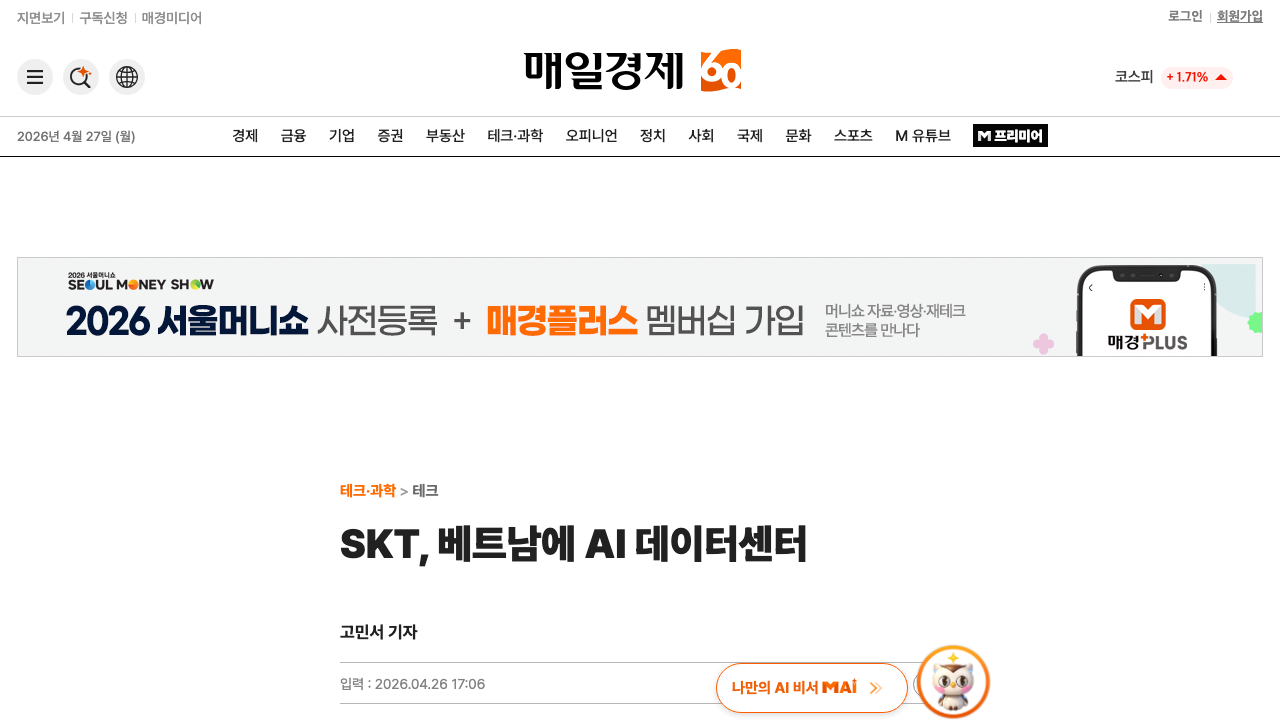The height and width of the screenshot is (720, 1280).
Task: Click 로그인 link
Action: (1185, 16)
